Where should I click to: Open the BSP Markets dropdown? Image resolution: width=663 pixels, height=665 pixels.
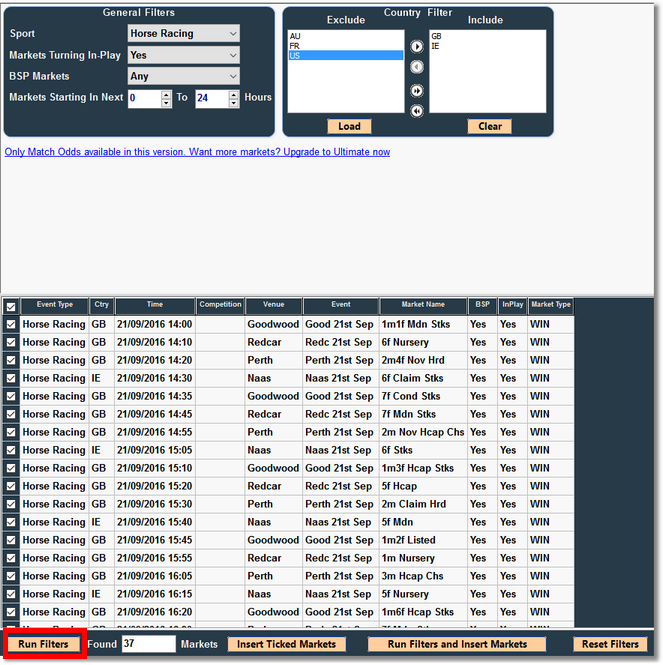click(x=183, y=76)
